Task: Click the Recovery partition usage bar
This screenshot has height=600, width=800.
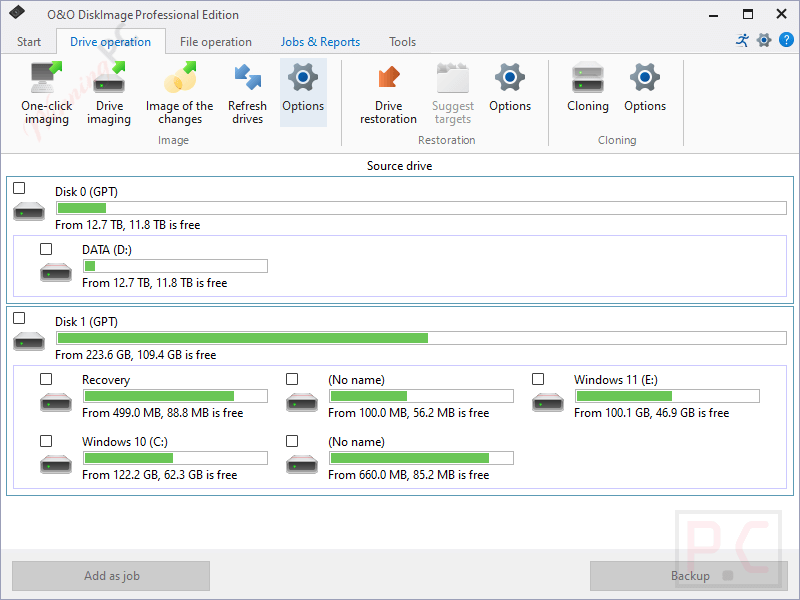Action: click(x=175, y=396)
